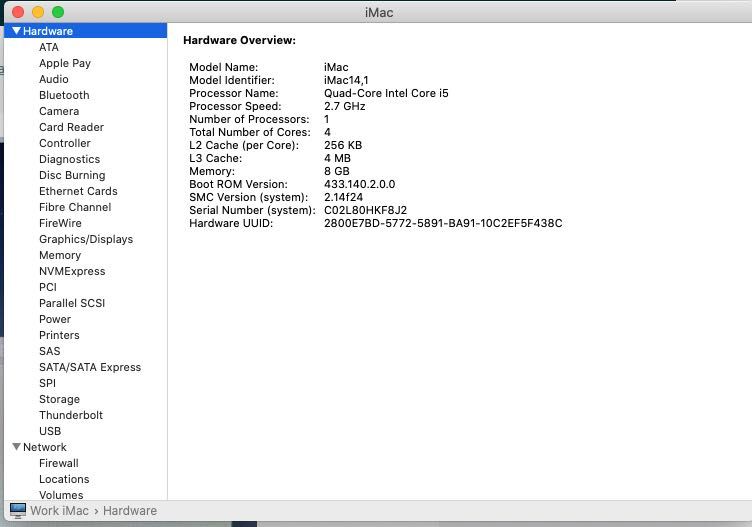Open Parallel SCSI section
The image size is (752, 527).
(x=72, y=303)
